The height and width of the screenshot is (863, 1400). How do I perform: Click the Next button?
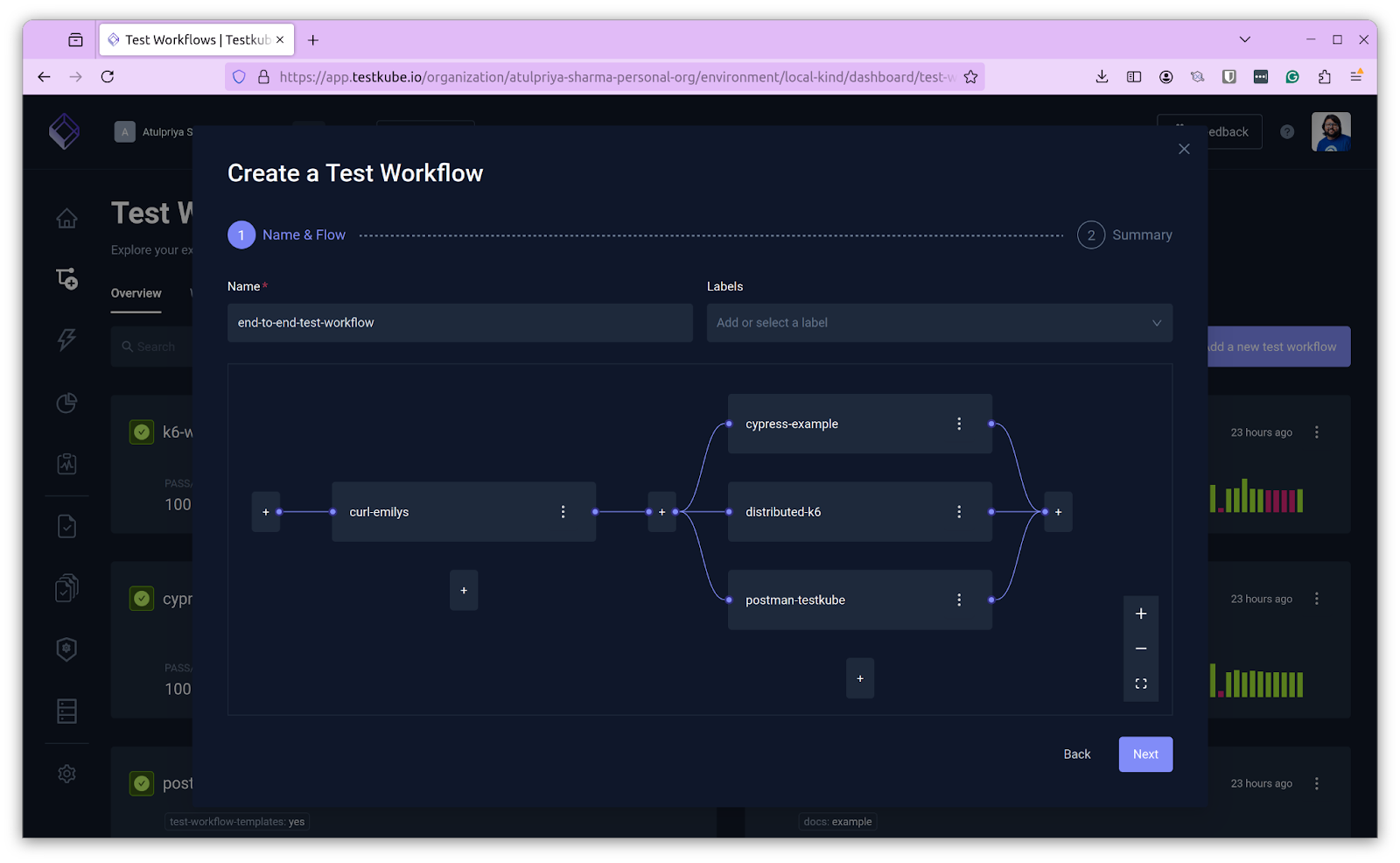(x=1145, y=754)
